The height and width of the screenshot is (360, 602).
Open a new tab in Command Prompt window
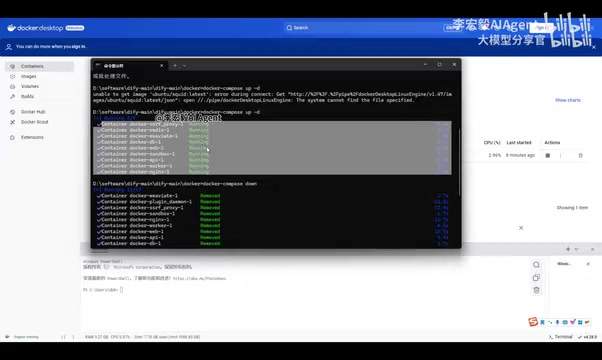click(x=175, y=66)
